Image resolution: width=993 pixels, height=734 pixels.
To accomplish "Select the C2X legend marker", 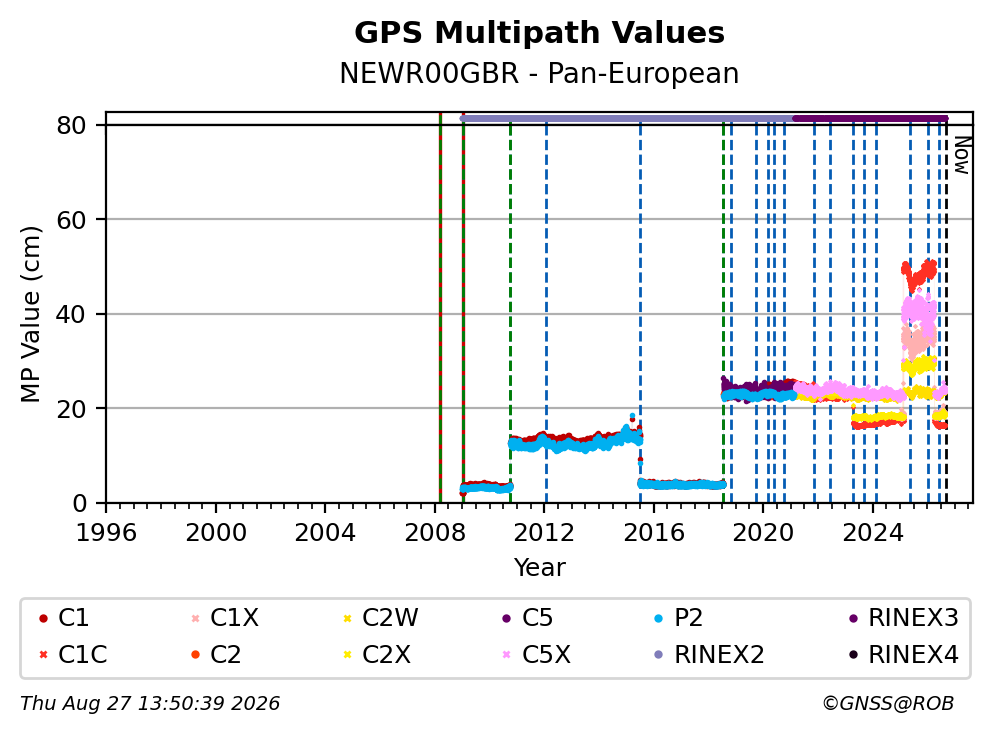I will click(x=347, y=655).
